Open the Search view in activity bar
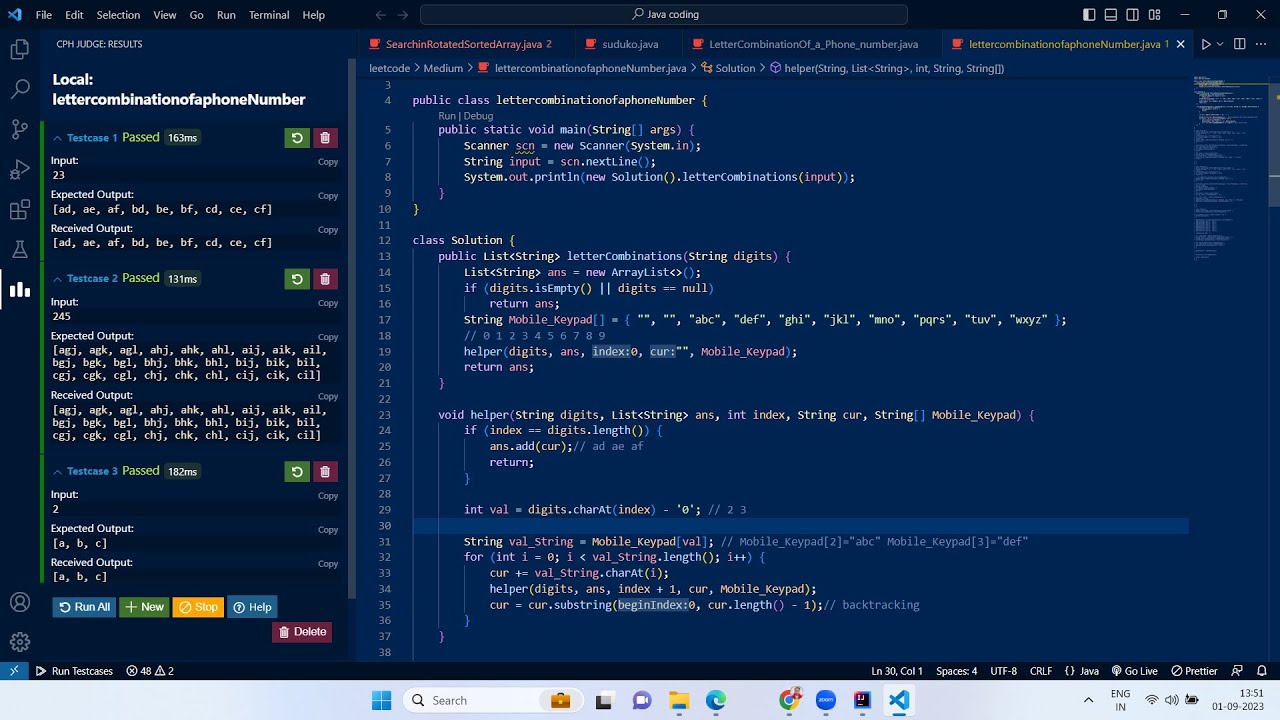1280x720 pixels. 19,89
